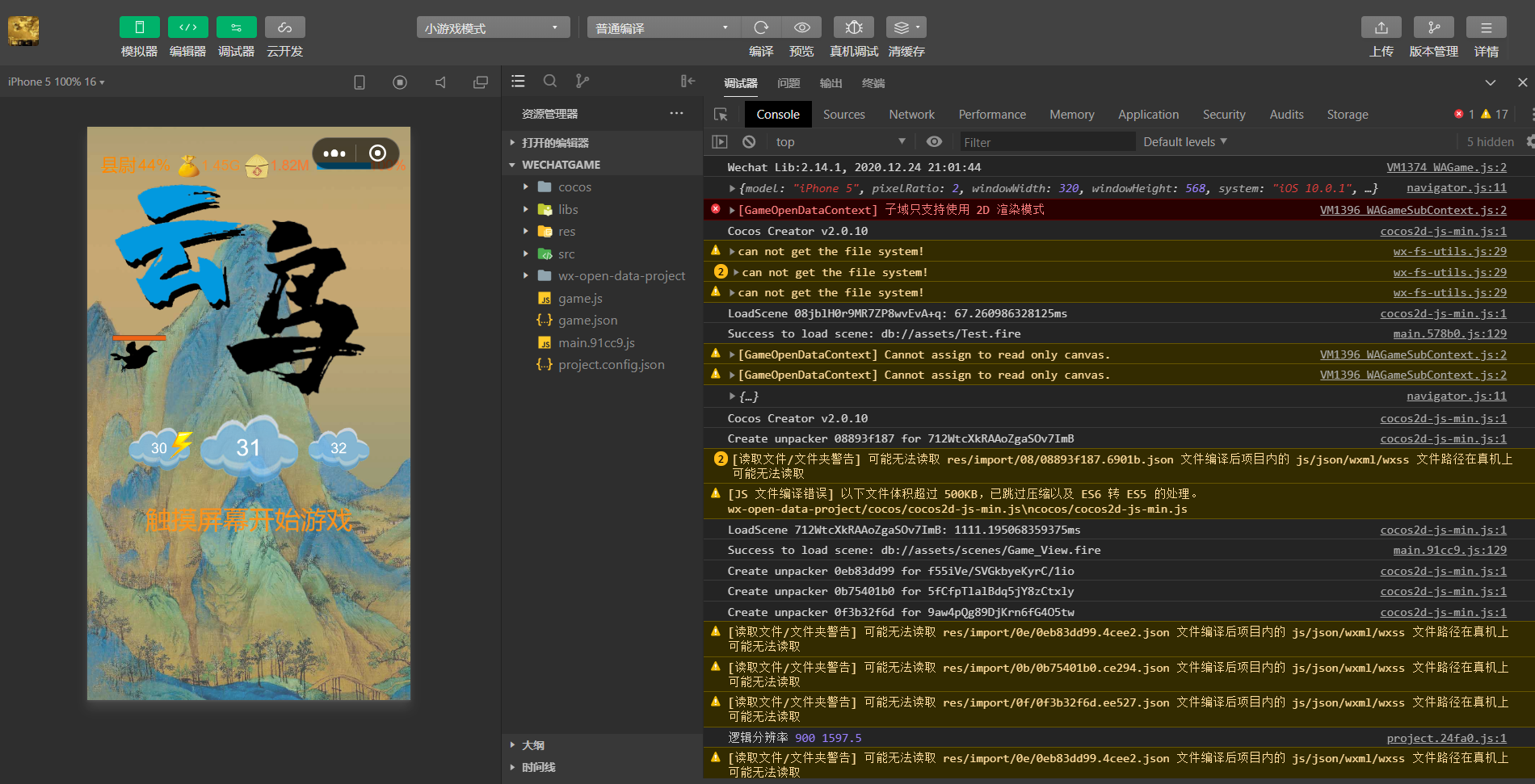Toggle the editor (编辑器) panel
1535x784 pixels.
pyautogui.click(x=187, y=27)
